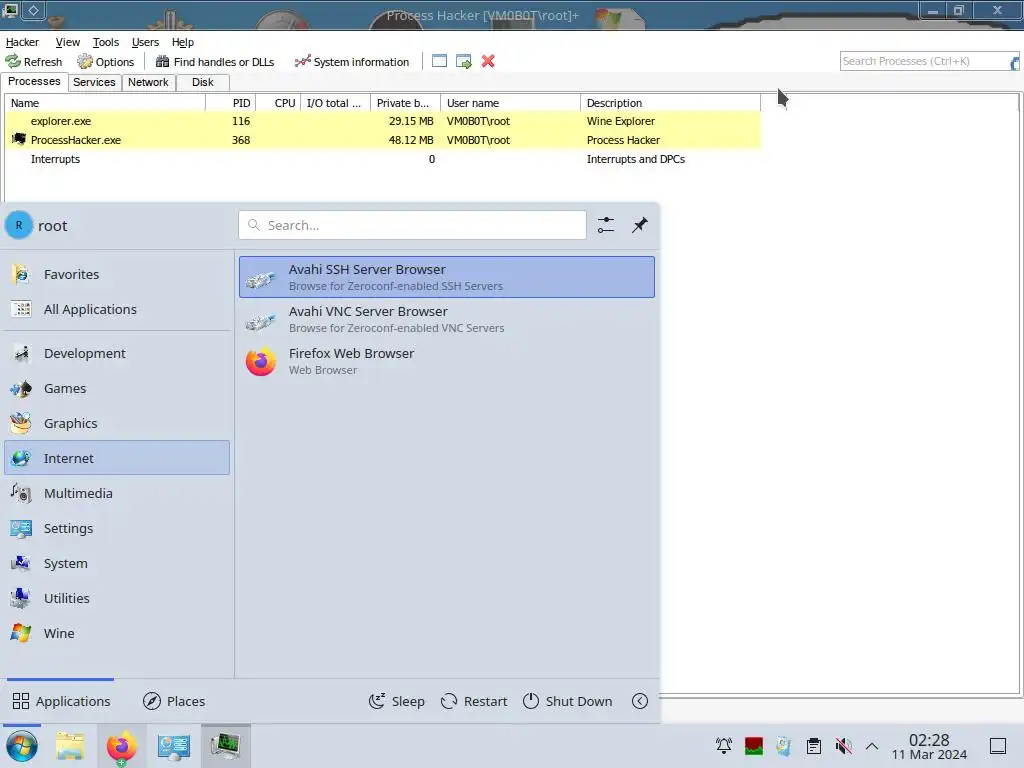Select the ProcessHacker.exe process row

click(x=383, y=140)
